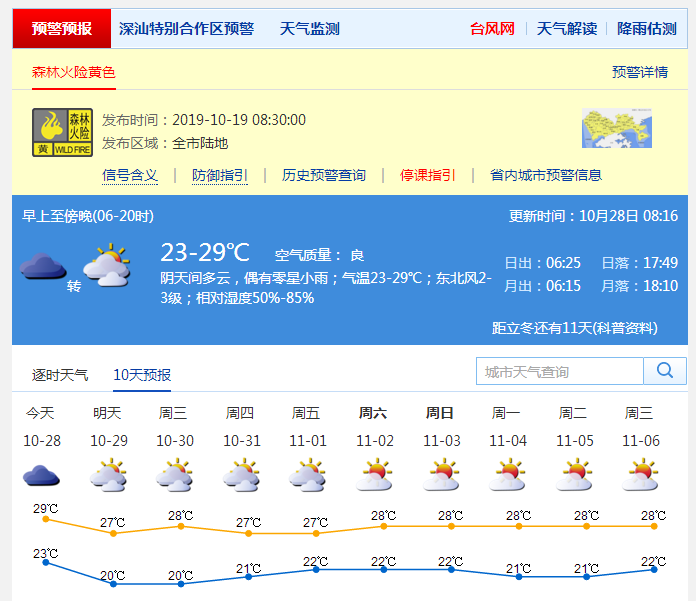This screenshot has height=601, width=696.
Task: Click the 停课指引 link
Action: point(428,175)
